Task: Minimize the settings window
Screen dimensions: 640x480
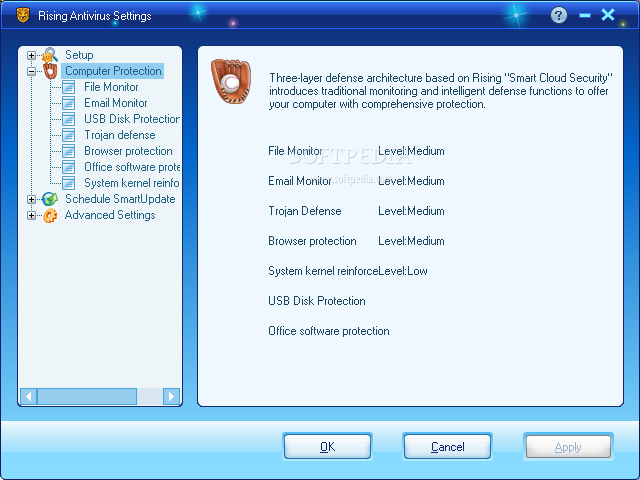Action: pyautogui.click(x=584, y=16)
